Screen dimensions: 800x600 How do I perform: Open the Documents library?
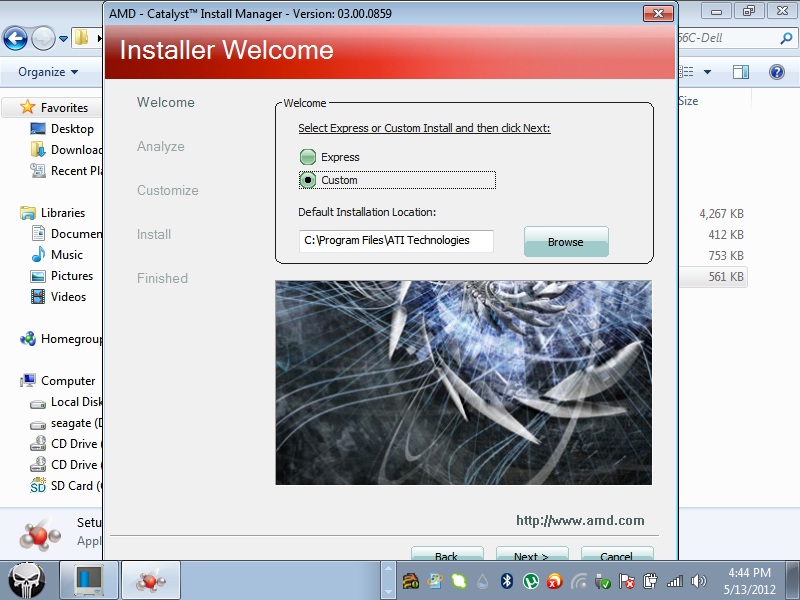pyautogui.click(x=66, y=234)
